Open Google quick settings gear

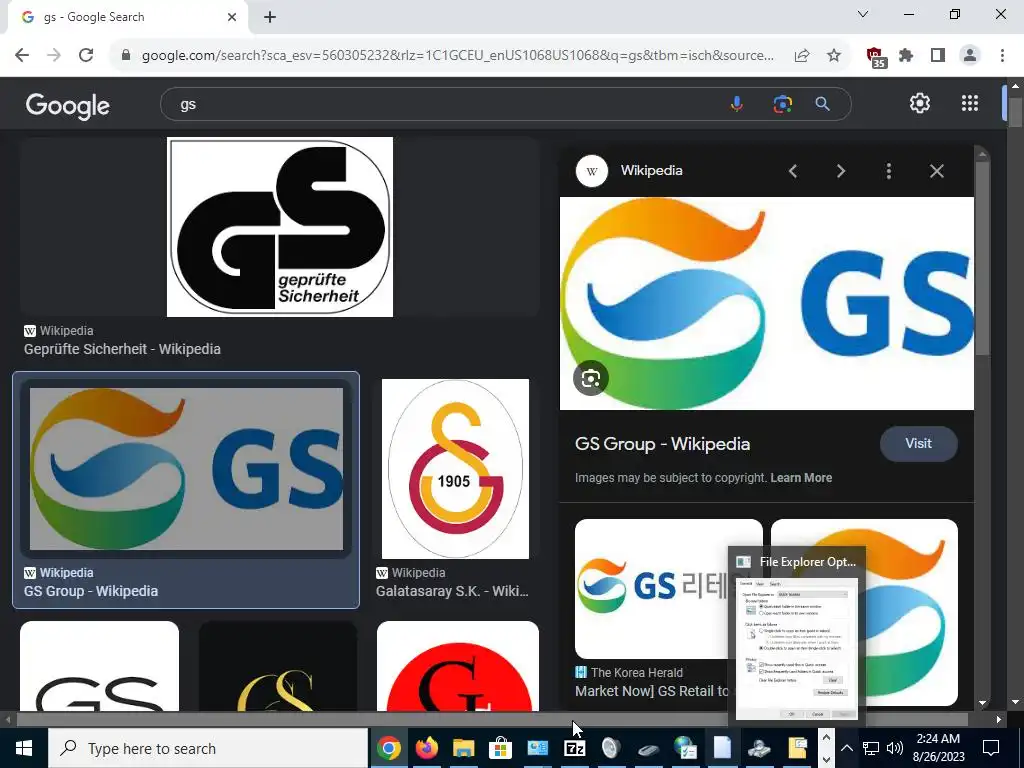(x=920, y=103)
